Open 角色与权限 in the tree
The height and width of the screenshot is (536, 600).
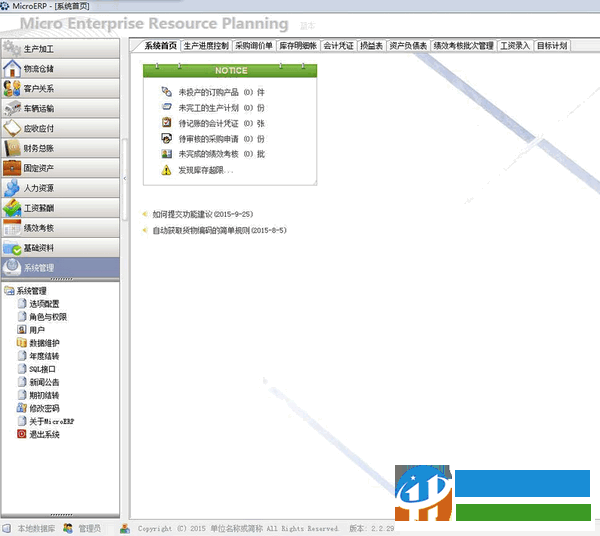48,317
